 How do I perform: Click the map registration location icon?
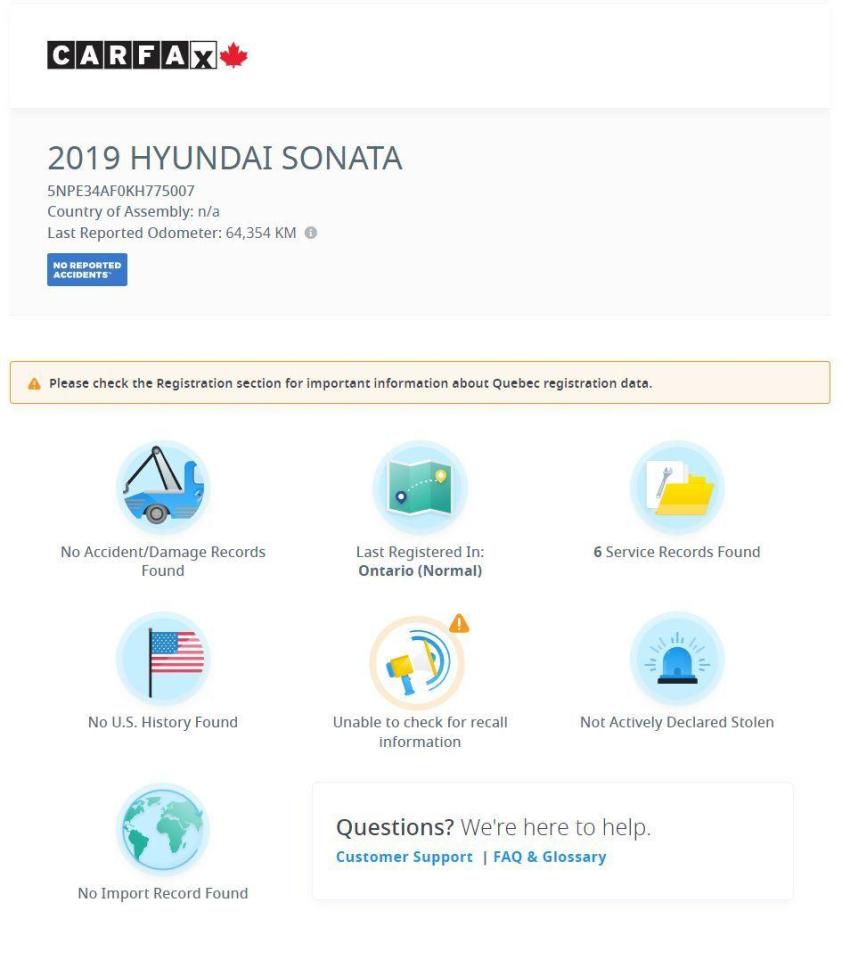(x=420, y=487)
